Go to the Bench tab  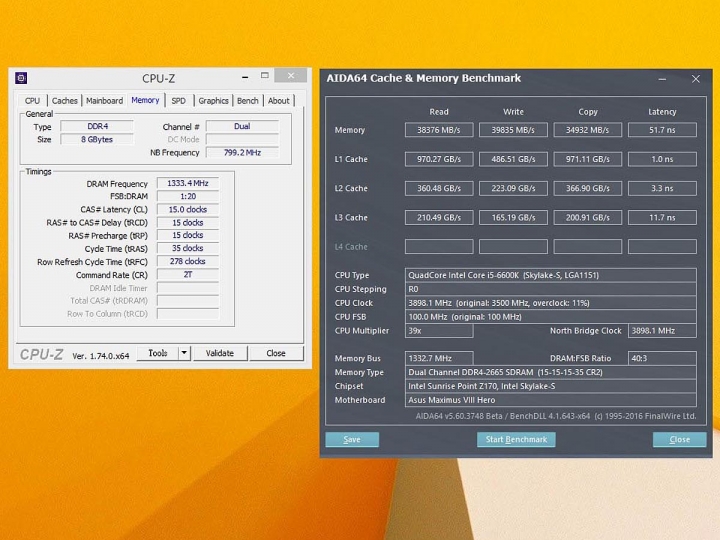pos(248,101)
